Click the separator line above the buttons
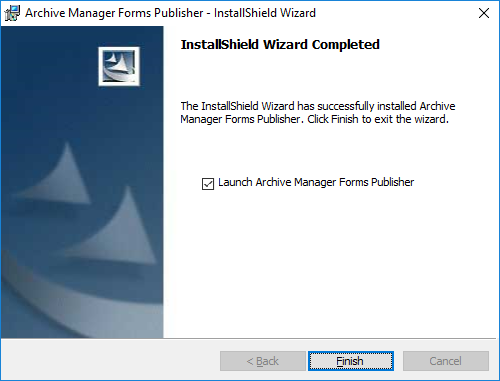 coord(248,339)
